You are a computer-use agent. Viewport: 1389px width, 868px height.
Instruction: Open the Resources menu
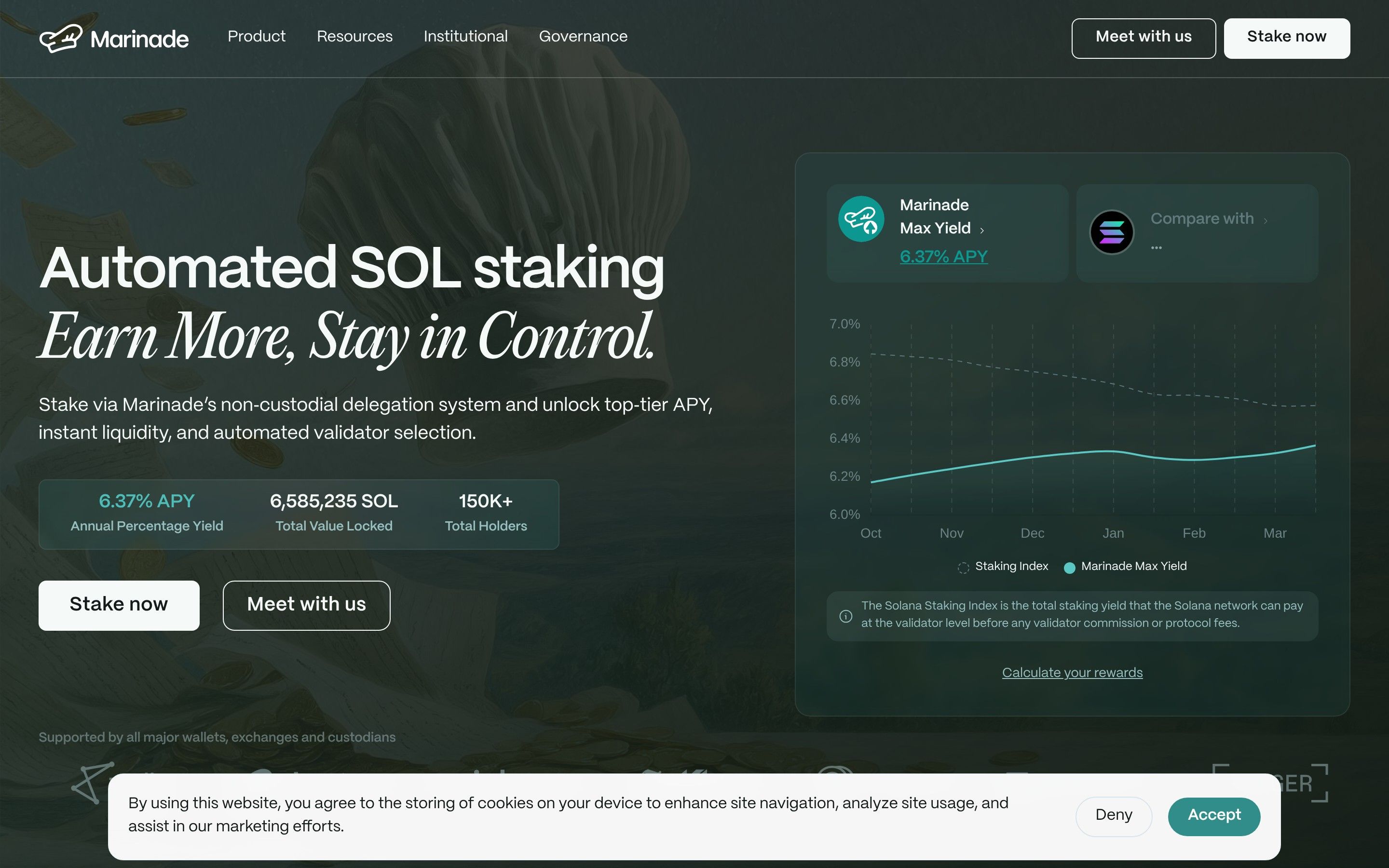click(x=354, y=37)
